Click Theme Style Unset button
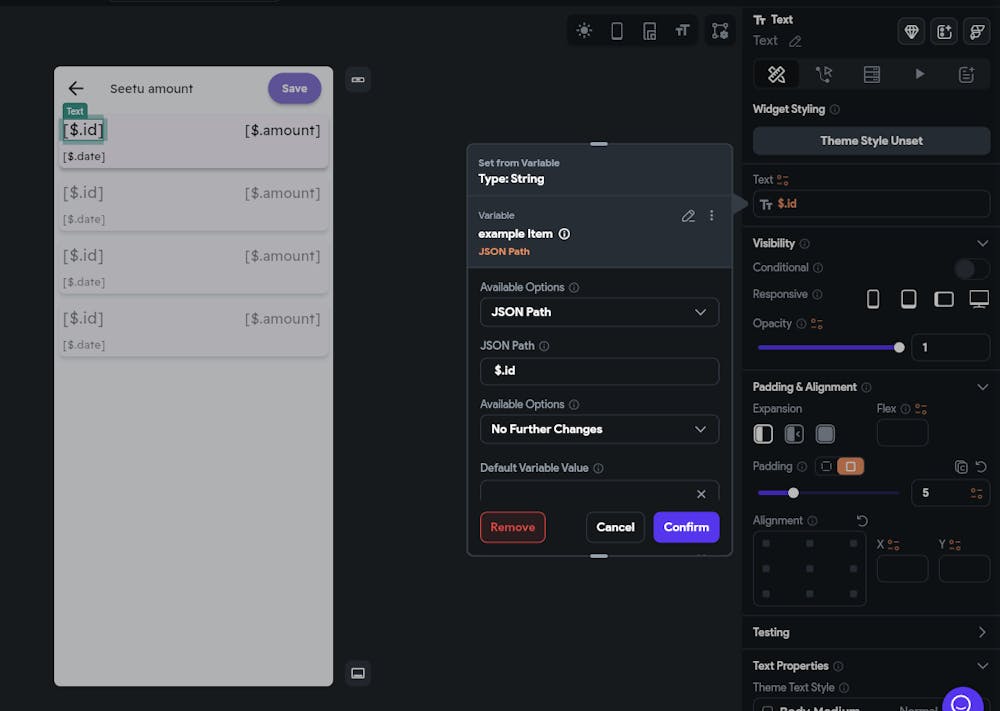1000x711 pixels. pos(871,141)
